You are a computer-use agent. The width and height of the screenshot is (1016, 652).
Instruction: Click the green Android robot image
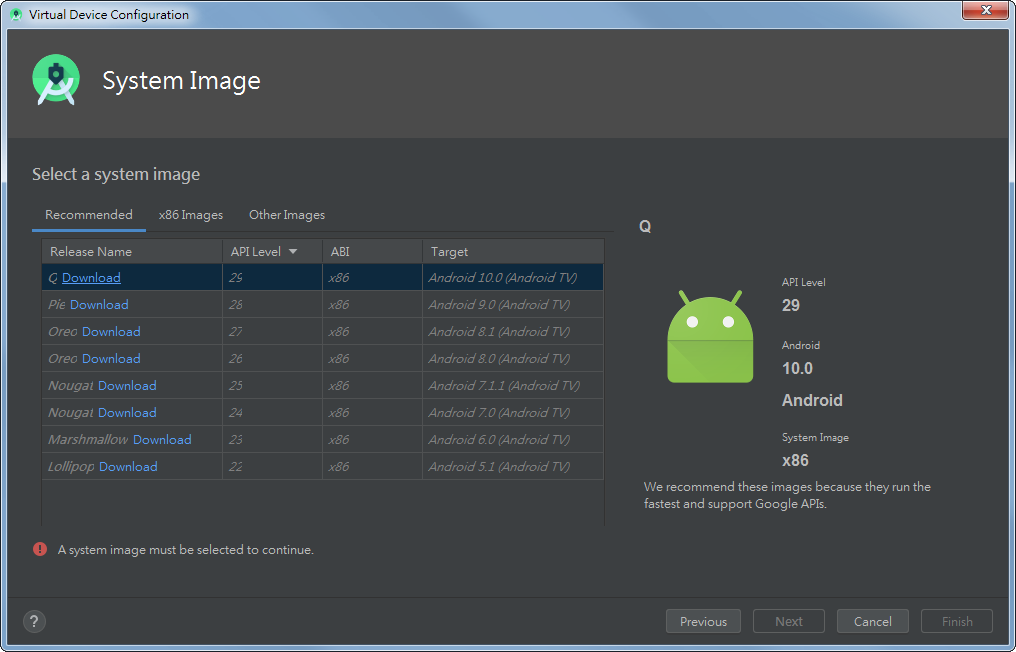710,336
